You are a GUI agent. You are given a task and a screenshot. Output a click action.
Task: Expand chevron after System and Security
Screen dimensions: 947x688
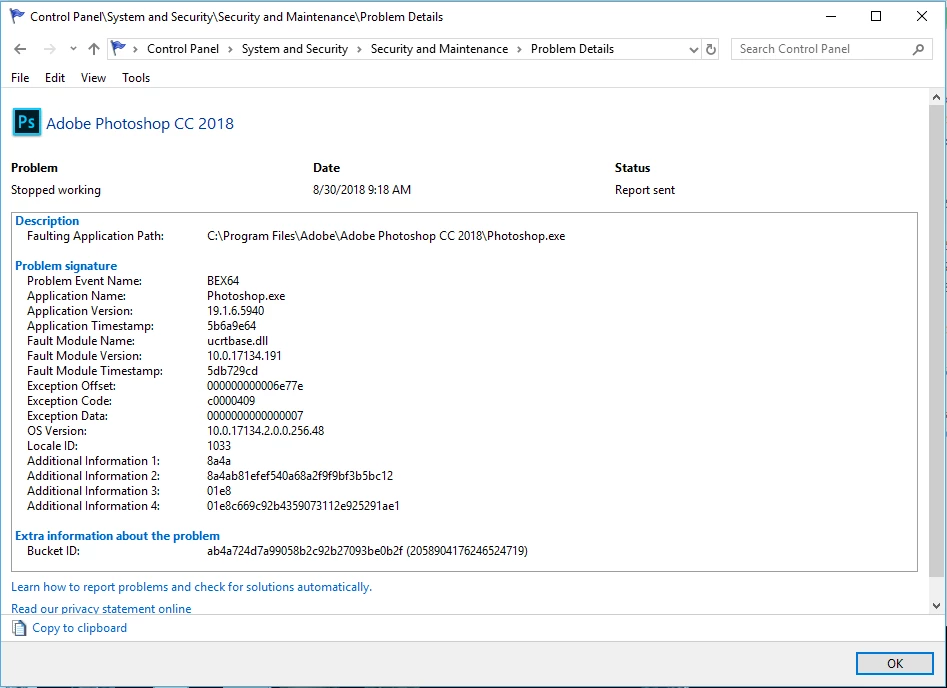click(359, 50)
